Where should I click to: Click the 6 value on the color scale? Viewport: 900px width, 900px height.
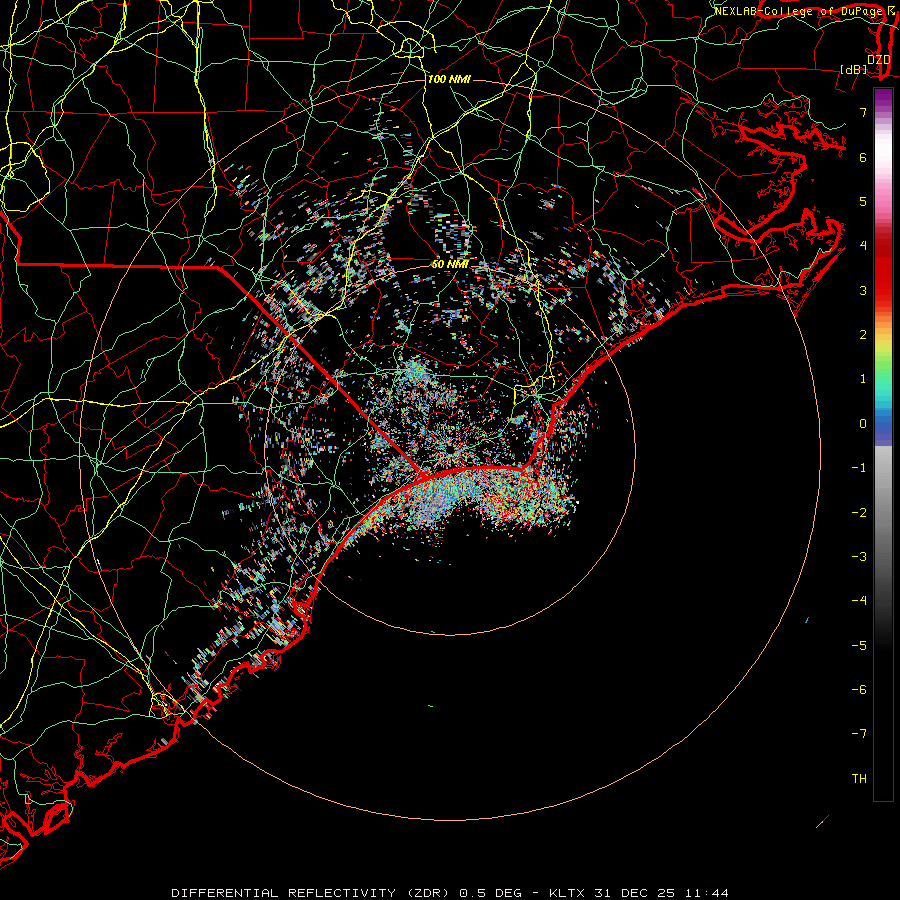pyautogui.click(x=863, y=157)
